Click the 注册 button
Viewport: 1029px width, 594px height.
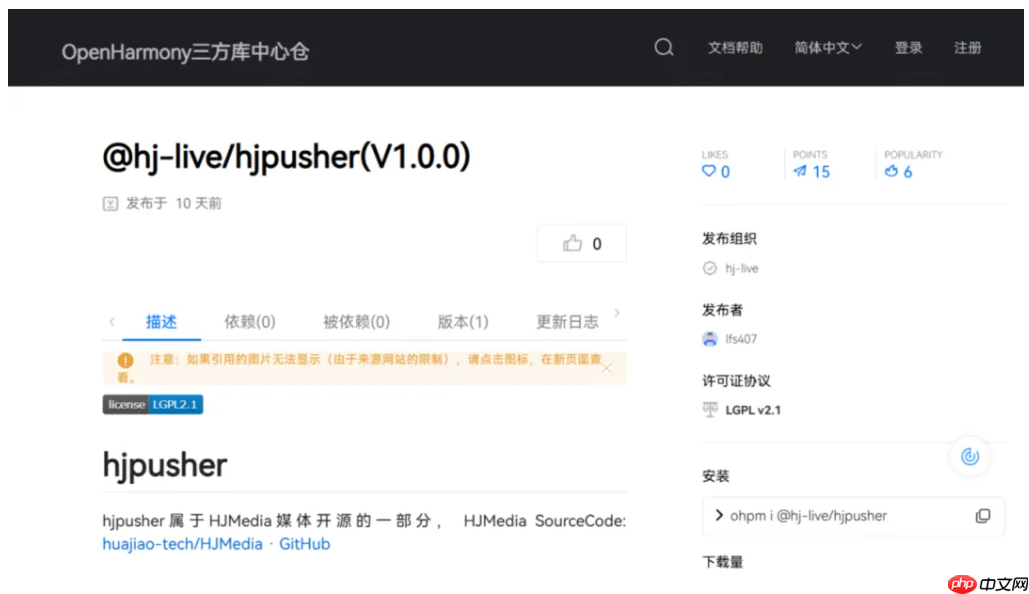pyautogui.click(x=967, y=47)
